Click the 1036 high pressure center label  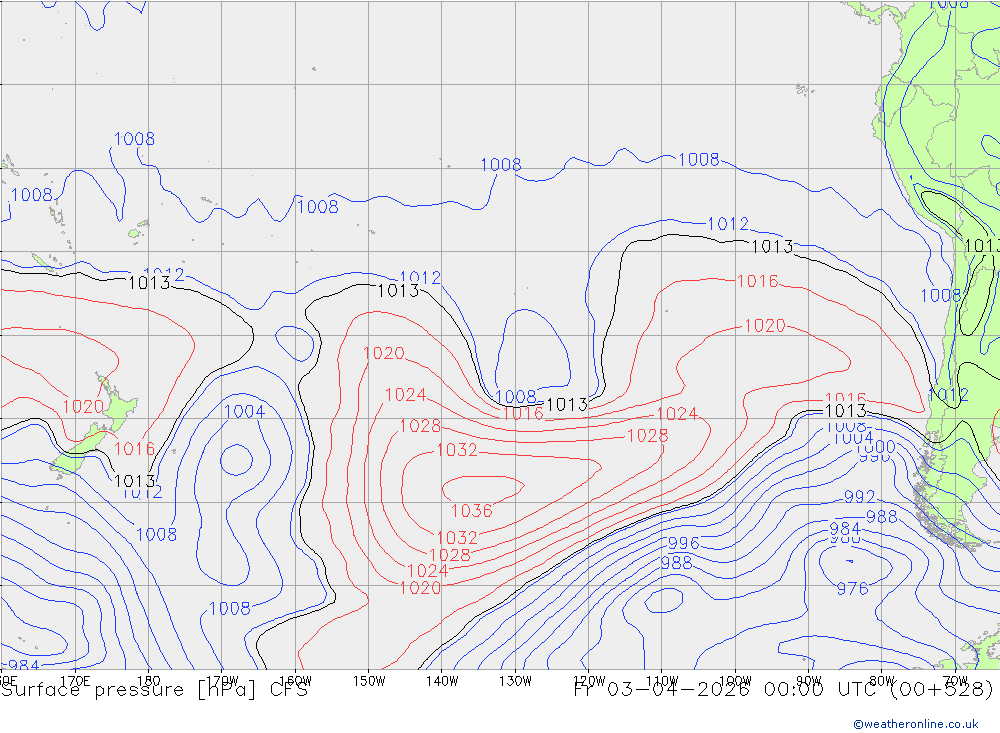coord(472,511)
